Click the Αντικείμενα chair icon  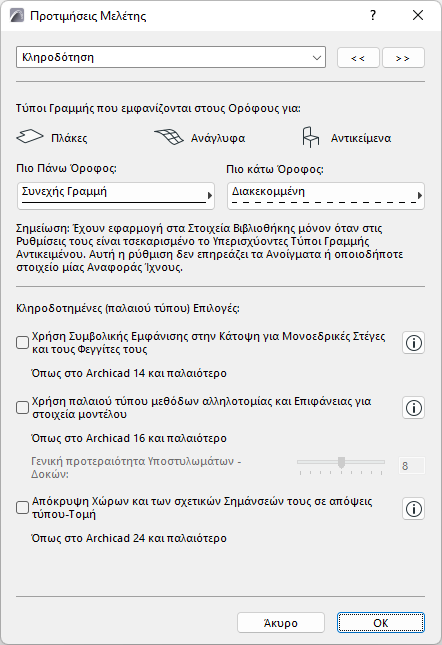310,137
